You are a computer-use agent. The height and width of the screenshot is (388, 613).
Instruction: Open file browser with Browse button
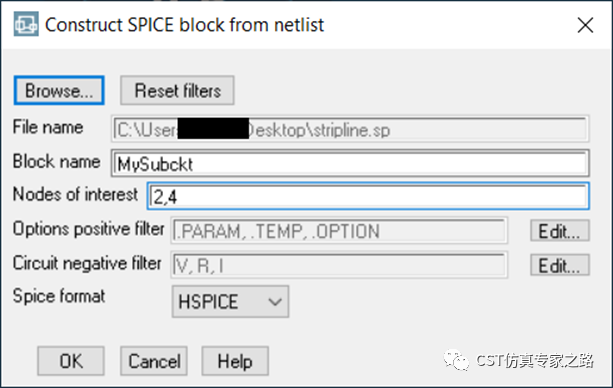[x=59, y=91]
